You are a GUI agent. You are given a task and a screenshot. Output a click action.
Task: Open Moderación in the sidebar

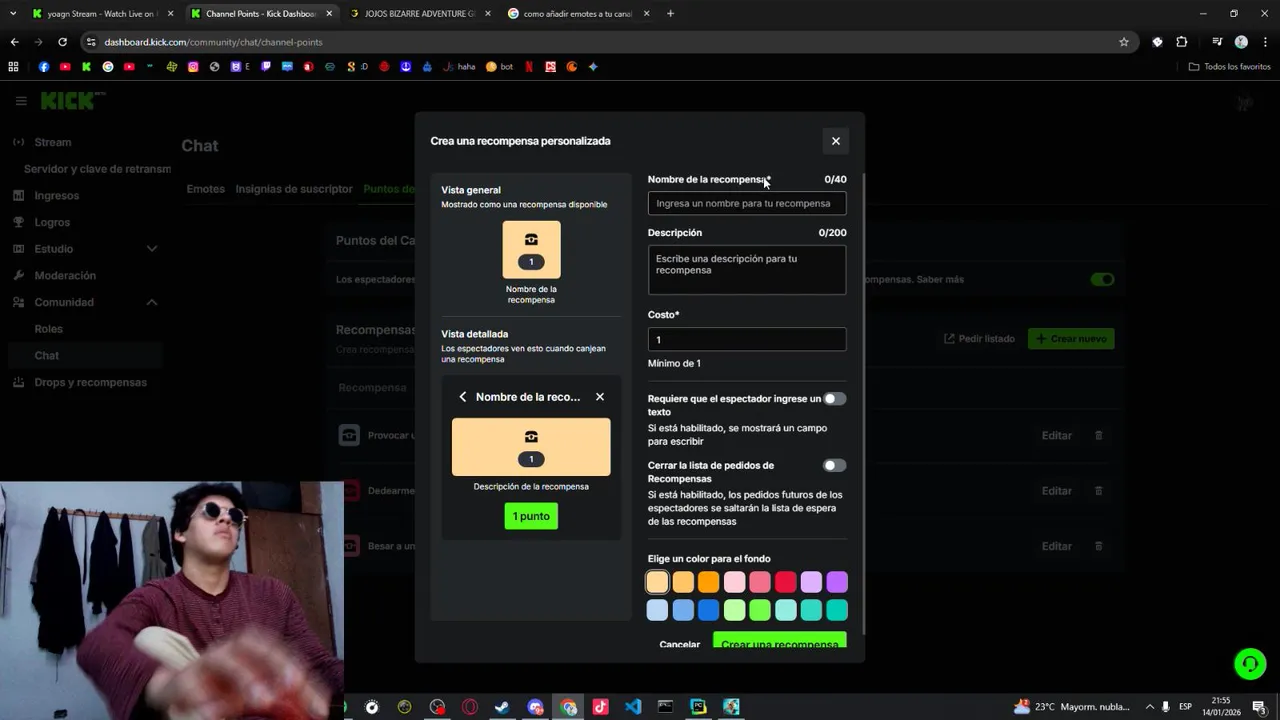65,276
